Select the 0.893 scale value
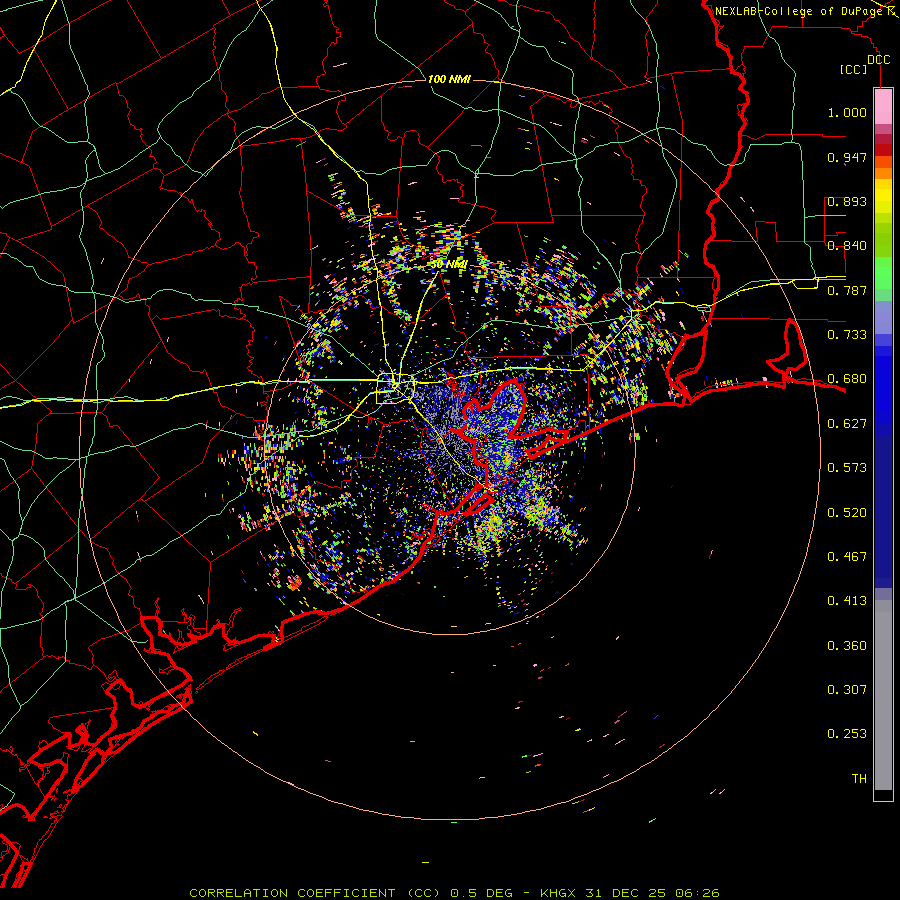Screen dimensions: 900x900 [x=847, y=201]
